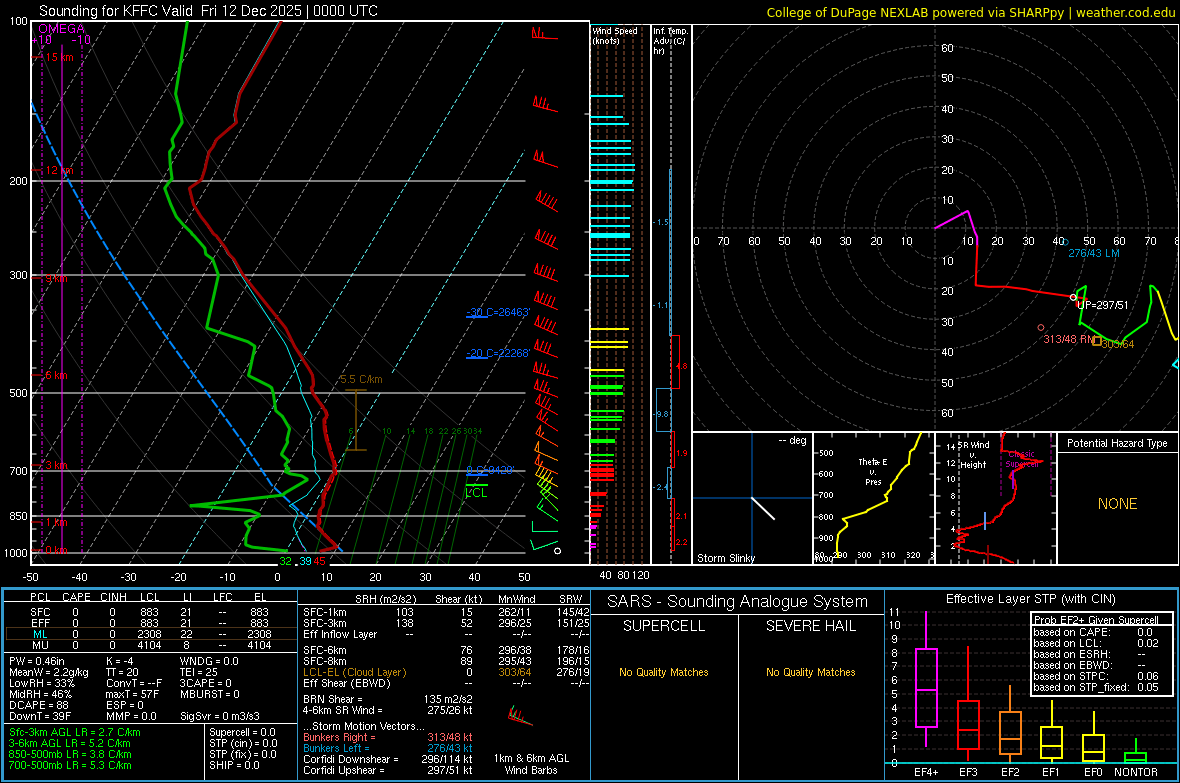Select the EFF parcel row

pos(150,623)
